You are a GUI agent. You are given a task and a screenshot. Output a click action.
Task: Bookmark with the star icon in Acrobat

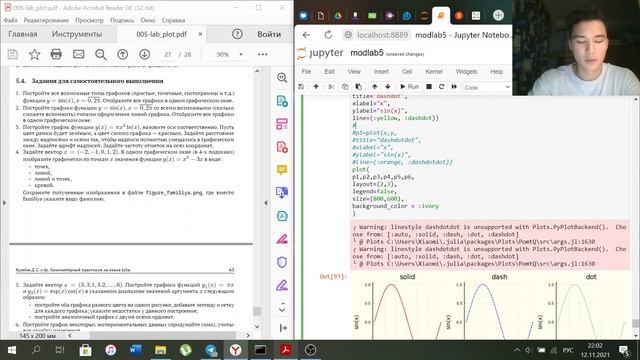pos(35,54)
